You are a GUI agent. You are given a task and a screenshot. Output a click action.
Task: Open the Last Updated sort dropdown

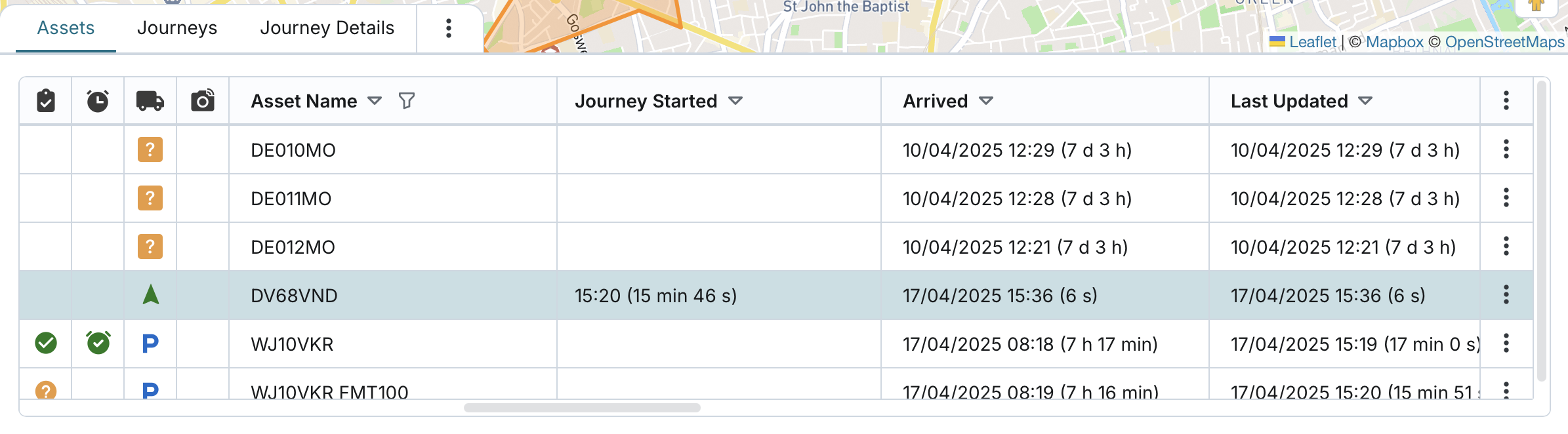point(1365,101)
